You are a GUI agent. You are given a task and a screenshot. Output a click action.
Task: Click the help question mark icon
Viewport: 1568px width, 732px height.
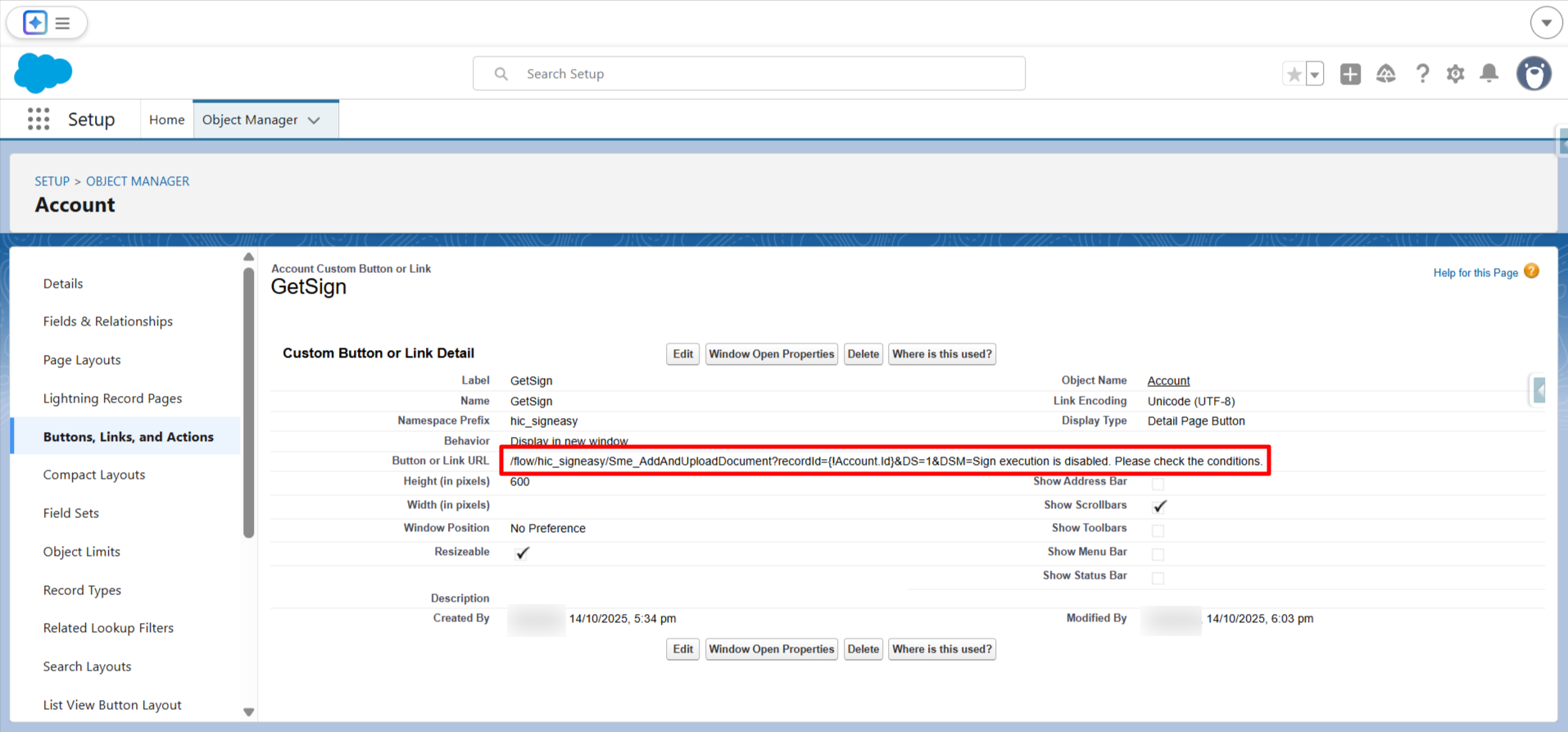click(x=1422, y=74)
